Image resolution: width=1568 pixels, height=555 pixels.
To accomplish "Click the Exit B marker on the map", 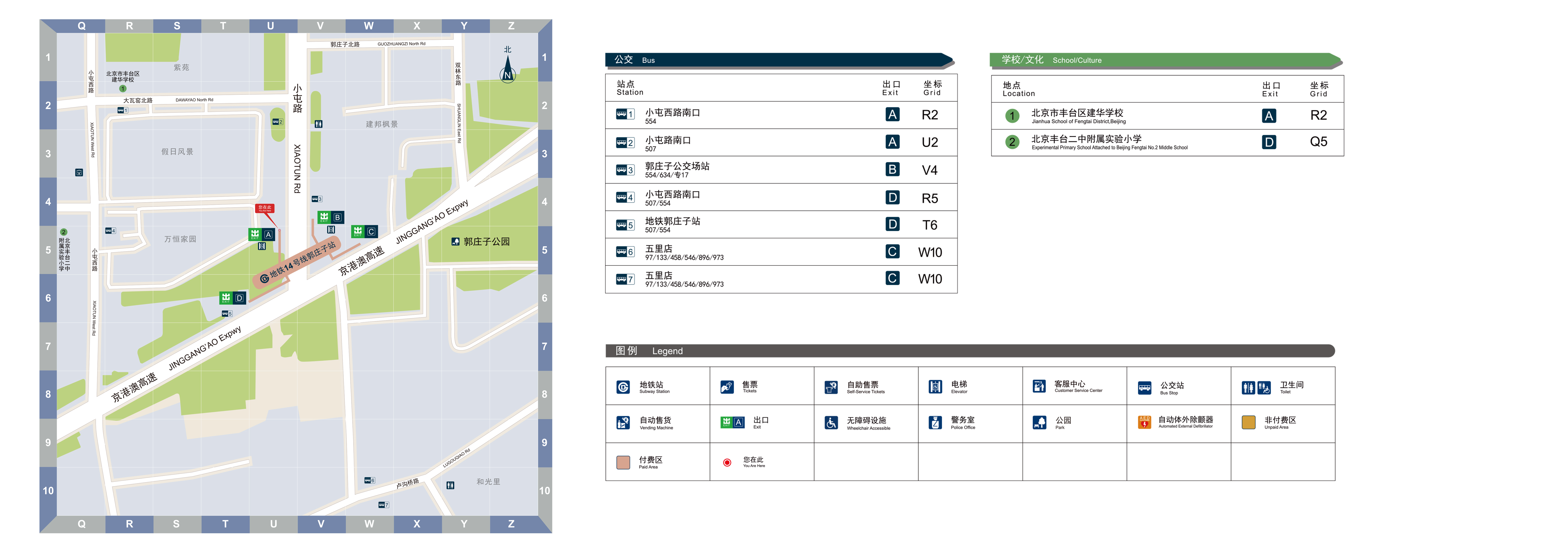I will coord(331,217).
